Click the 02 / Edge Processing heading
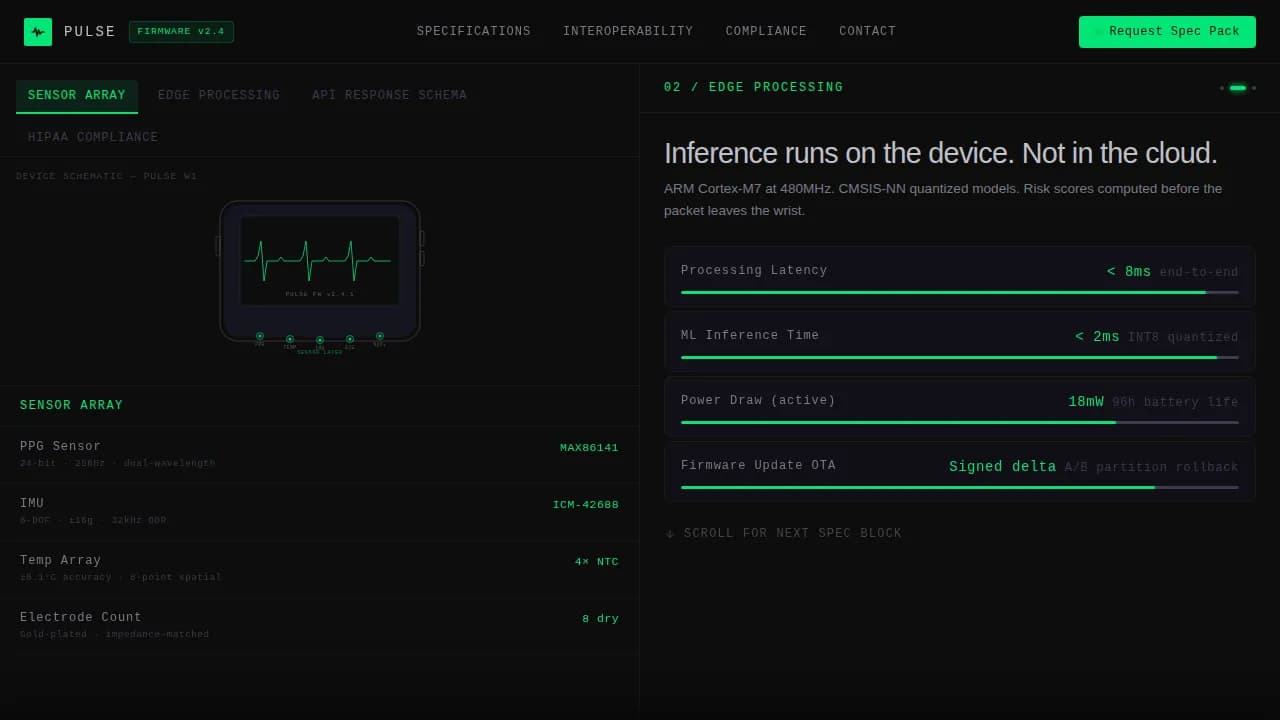Screen dimensions: 1280x720 click(754, 88)
